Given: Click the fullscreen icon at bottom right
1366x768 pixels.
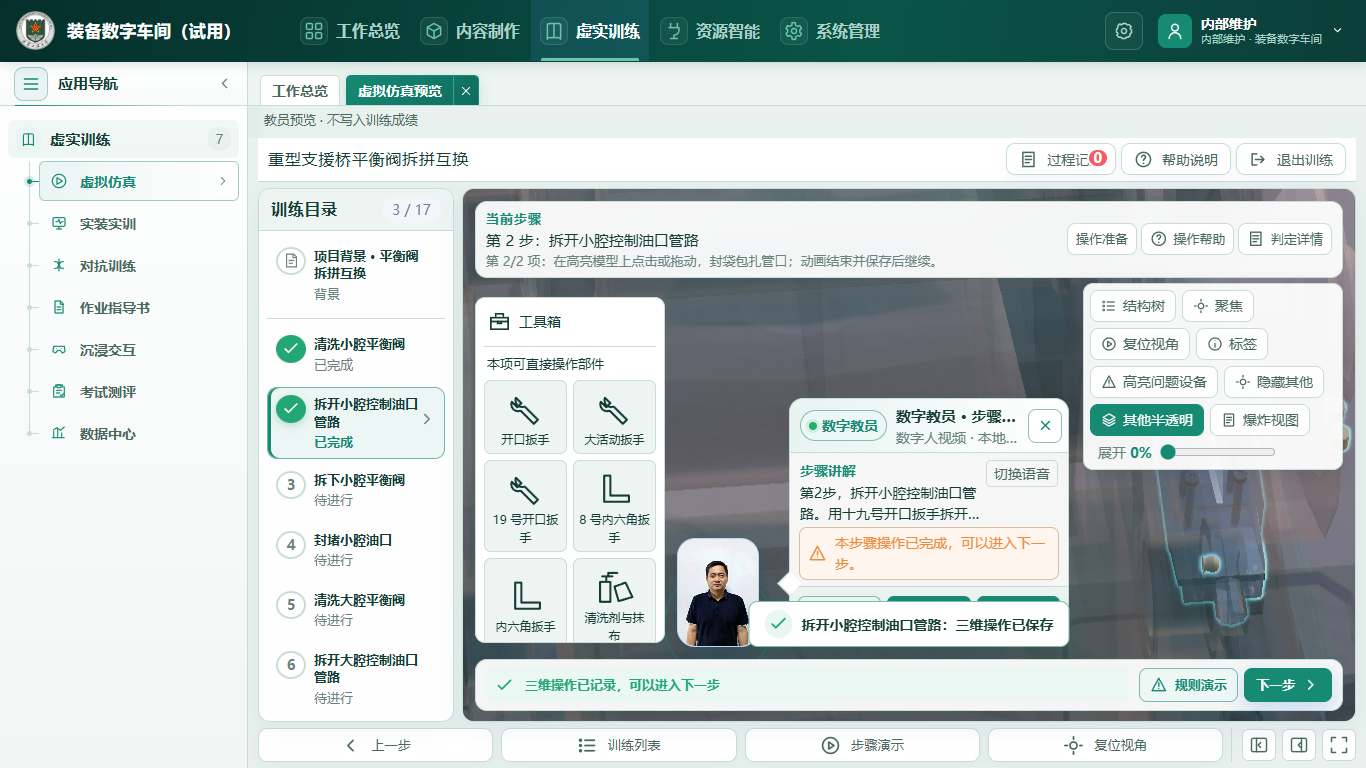Looking at the screenshot, I should [1337, 745].
